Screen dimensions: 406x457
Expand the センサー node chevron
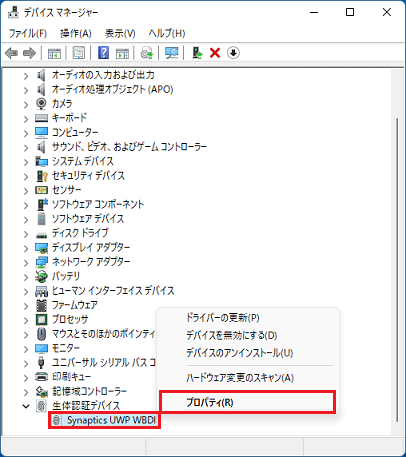point(26,191)
